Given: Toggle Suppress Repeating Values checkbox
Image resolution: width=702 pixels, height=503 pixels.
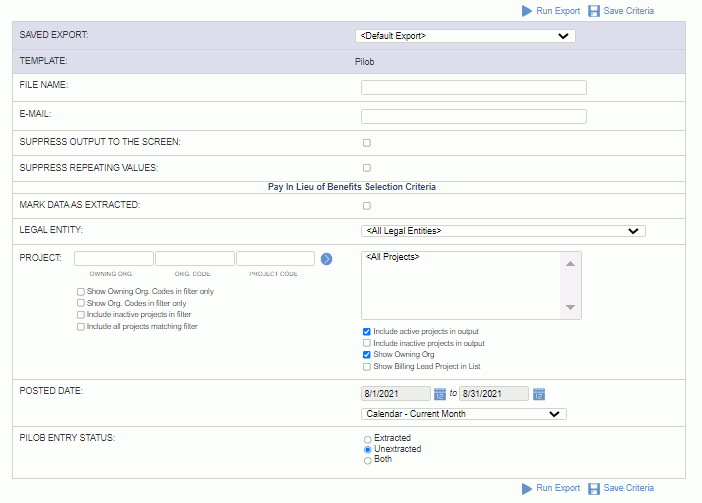Looking at the screenshot, I should pyautogui.click(x=367, y=168).
